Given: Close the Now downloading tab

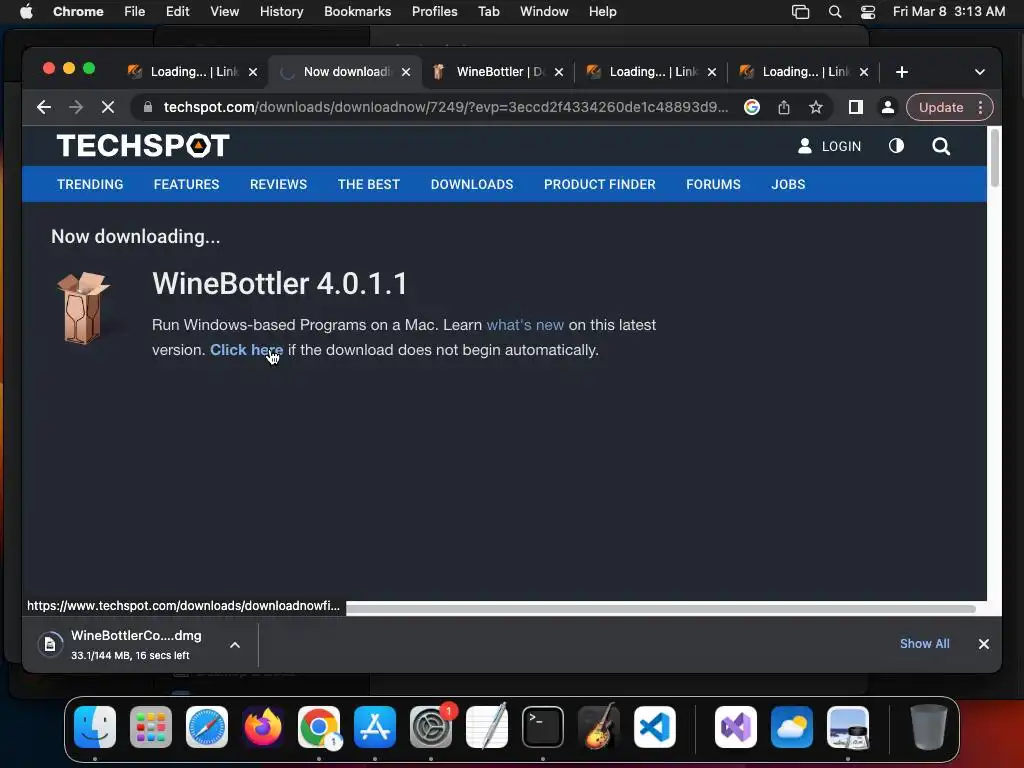Looking at the screenshot, I should 406,72.
